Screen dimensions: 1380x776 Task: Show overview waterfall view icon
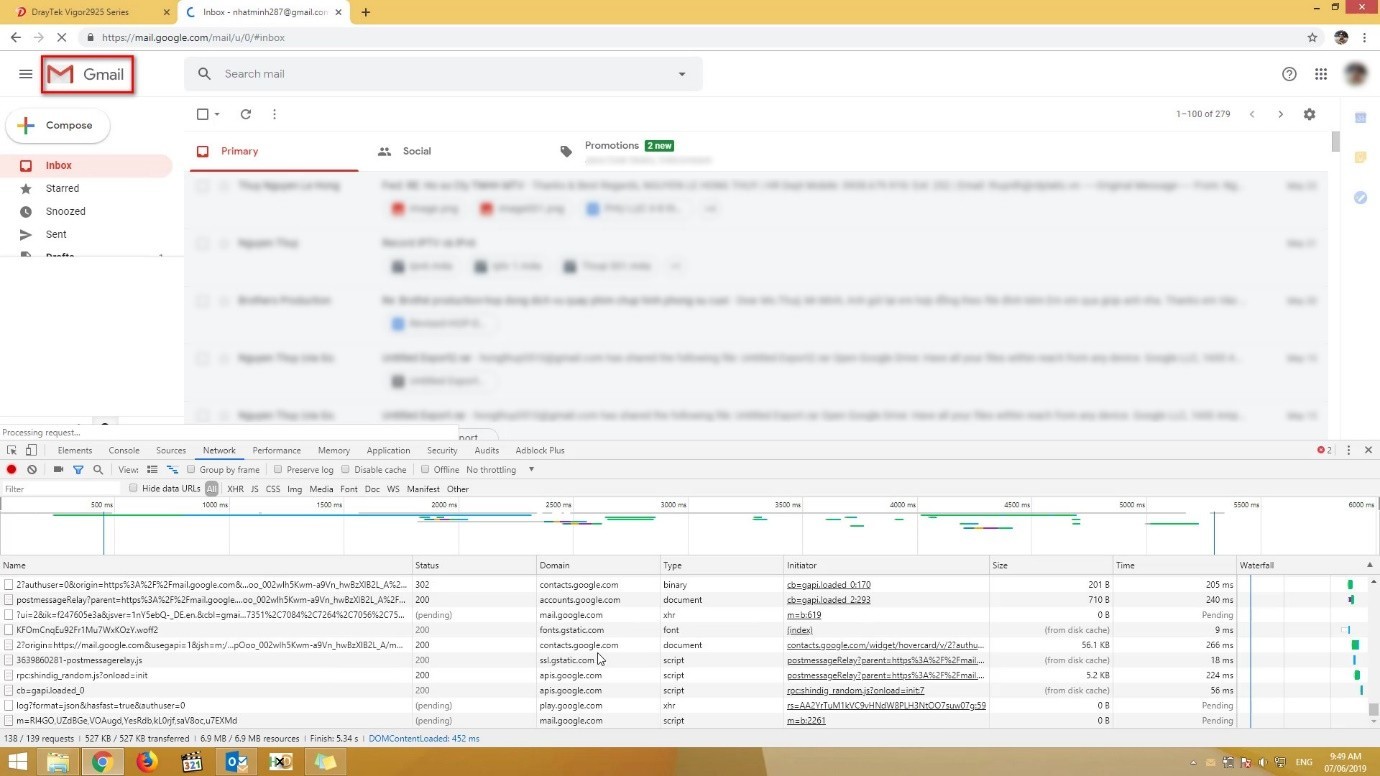[x=172, y=469]
